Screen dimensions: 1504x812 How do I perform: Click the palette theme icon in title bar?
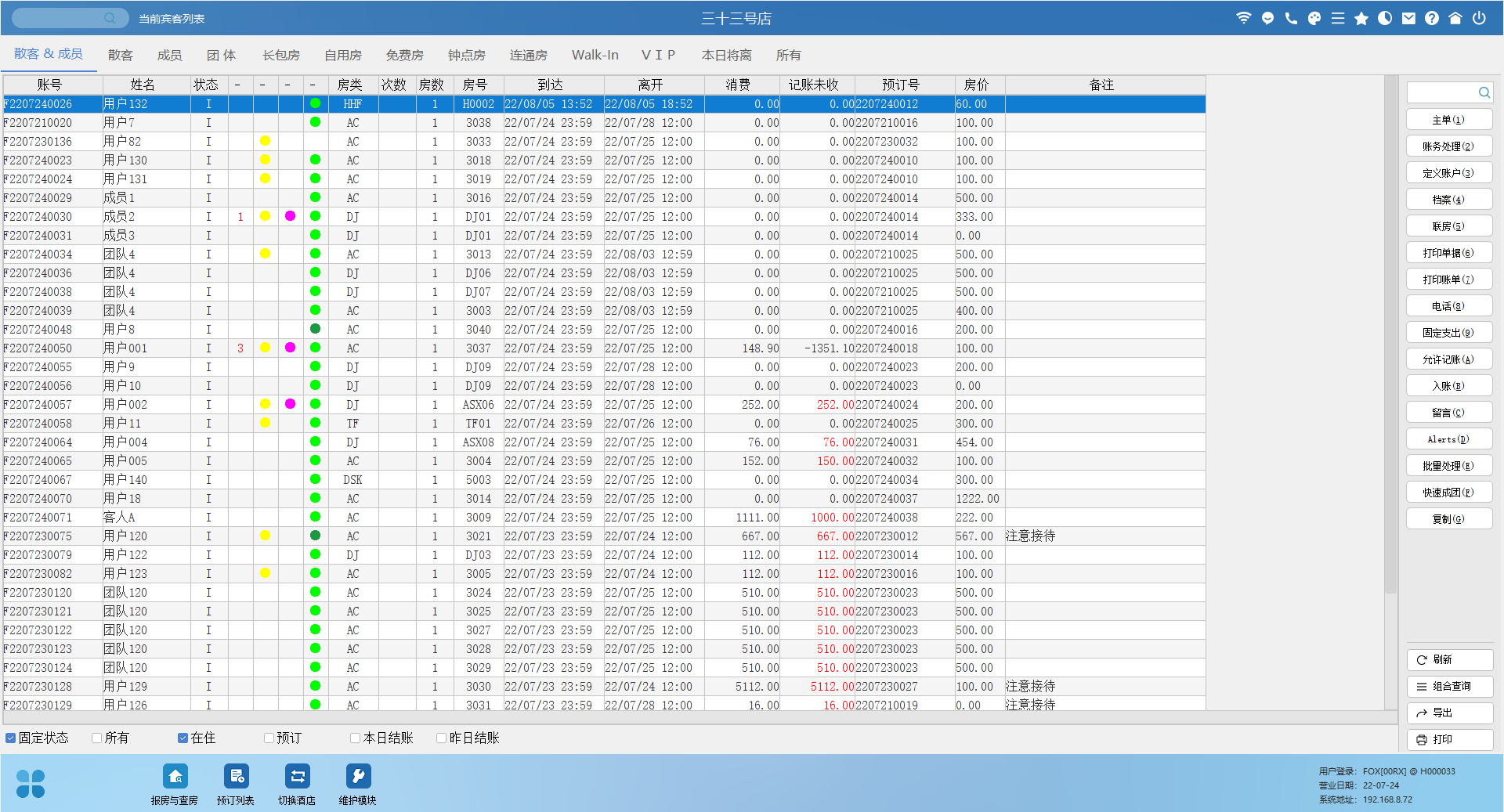(1314, 18)
